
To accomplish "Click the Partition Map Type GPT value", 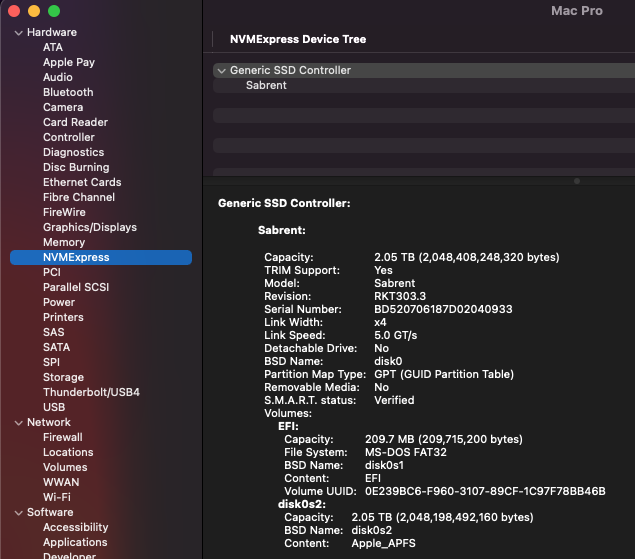I will (x=444, y=374).
